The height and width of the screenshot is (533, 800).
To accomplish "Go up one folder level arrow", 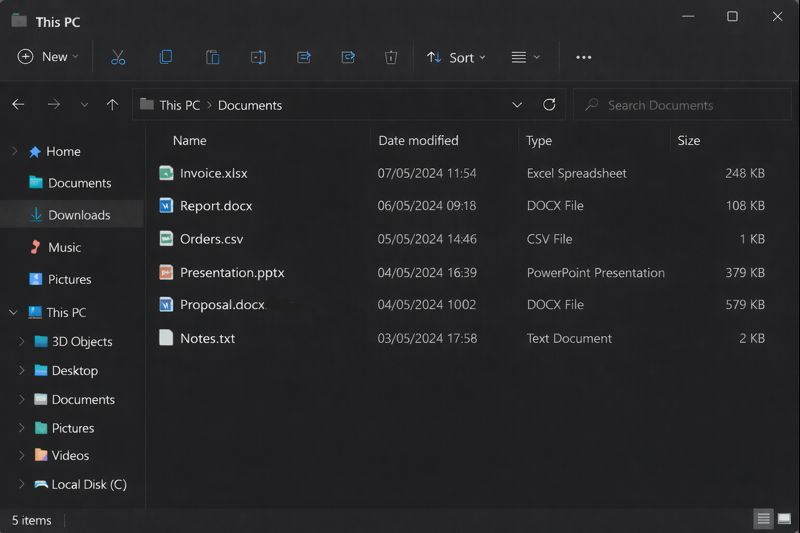I will (112, 105).
